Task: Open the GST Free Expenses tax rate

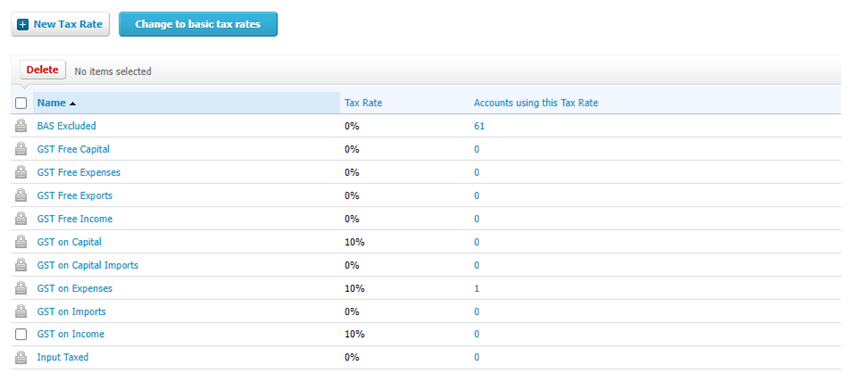Action: 79,173
